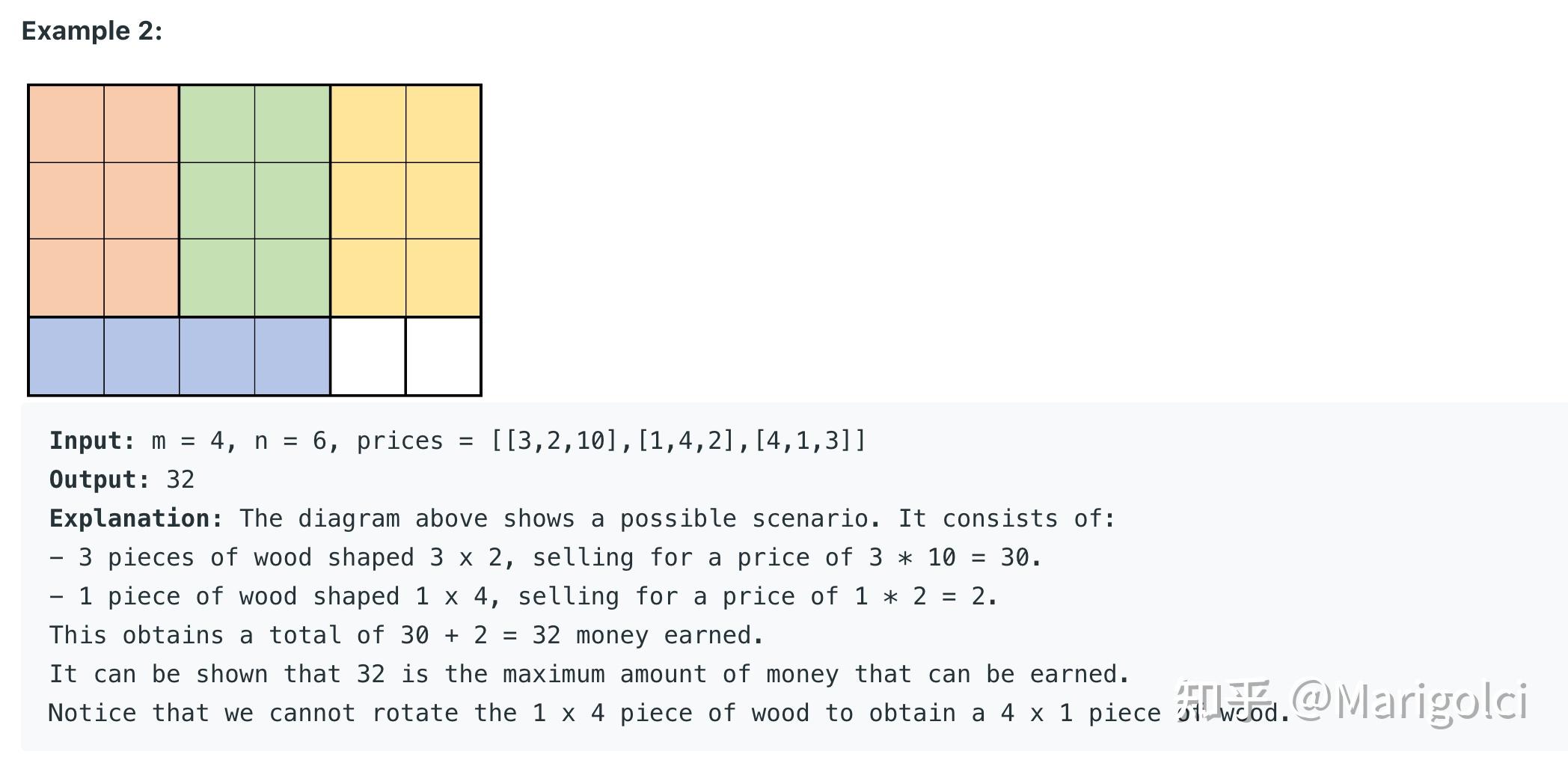Click the right white empty cell
Screen dimensions: 1568x772
pyautogui.click(x=443, y=356)
